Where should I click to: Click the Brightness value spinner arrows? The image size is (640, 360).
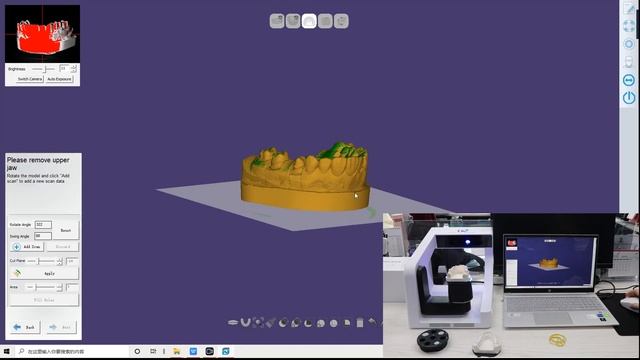(74, 69)
